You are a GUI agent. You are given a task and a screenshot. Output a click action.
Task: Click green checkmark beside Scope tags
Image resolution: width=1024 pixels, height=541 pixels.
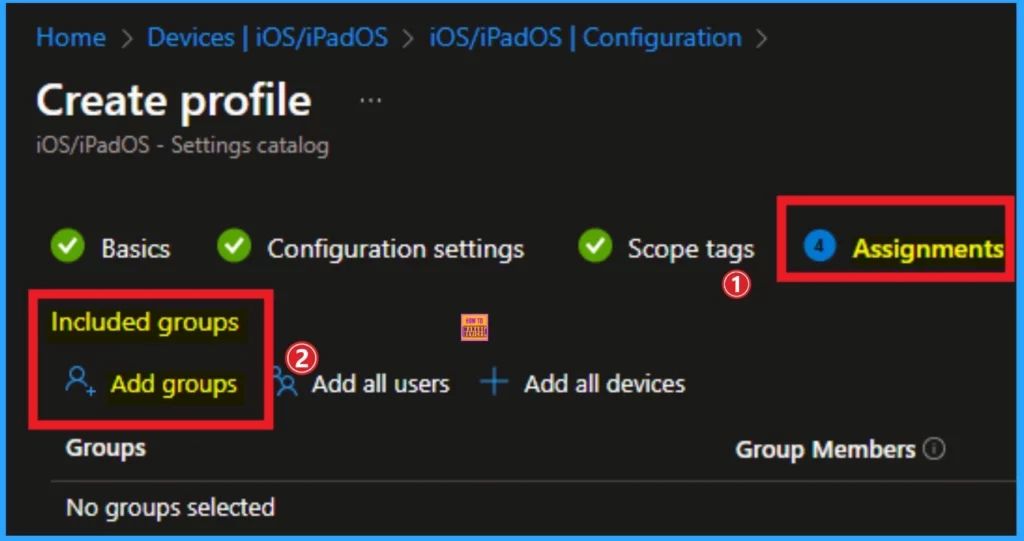tap(595, 246)
